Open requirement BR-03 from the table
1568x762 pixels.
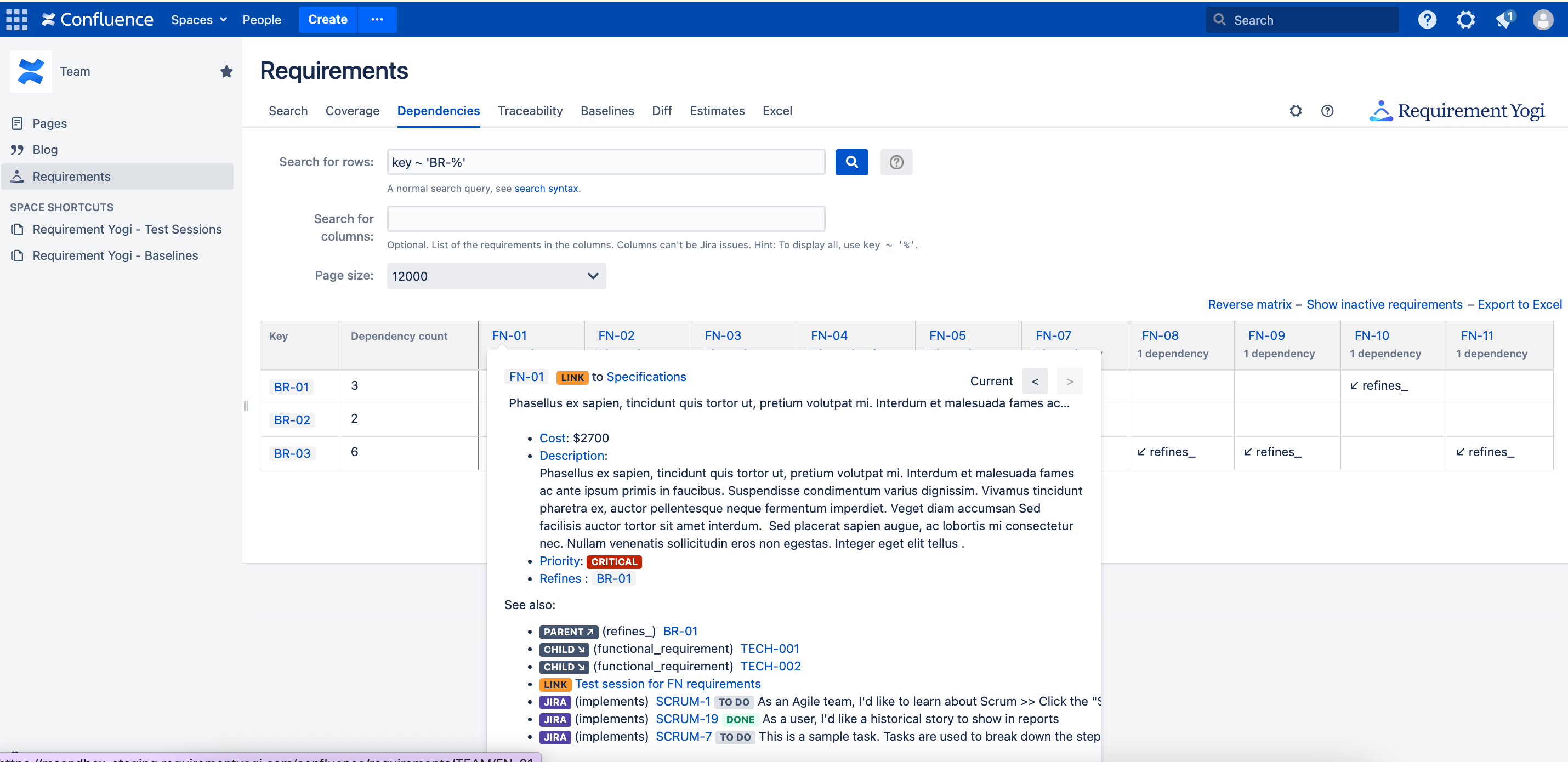[292, 453]
